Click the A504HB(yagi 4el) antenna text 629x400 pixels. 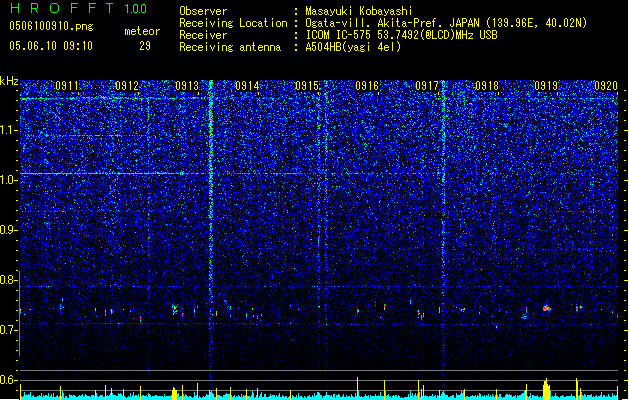353,47
